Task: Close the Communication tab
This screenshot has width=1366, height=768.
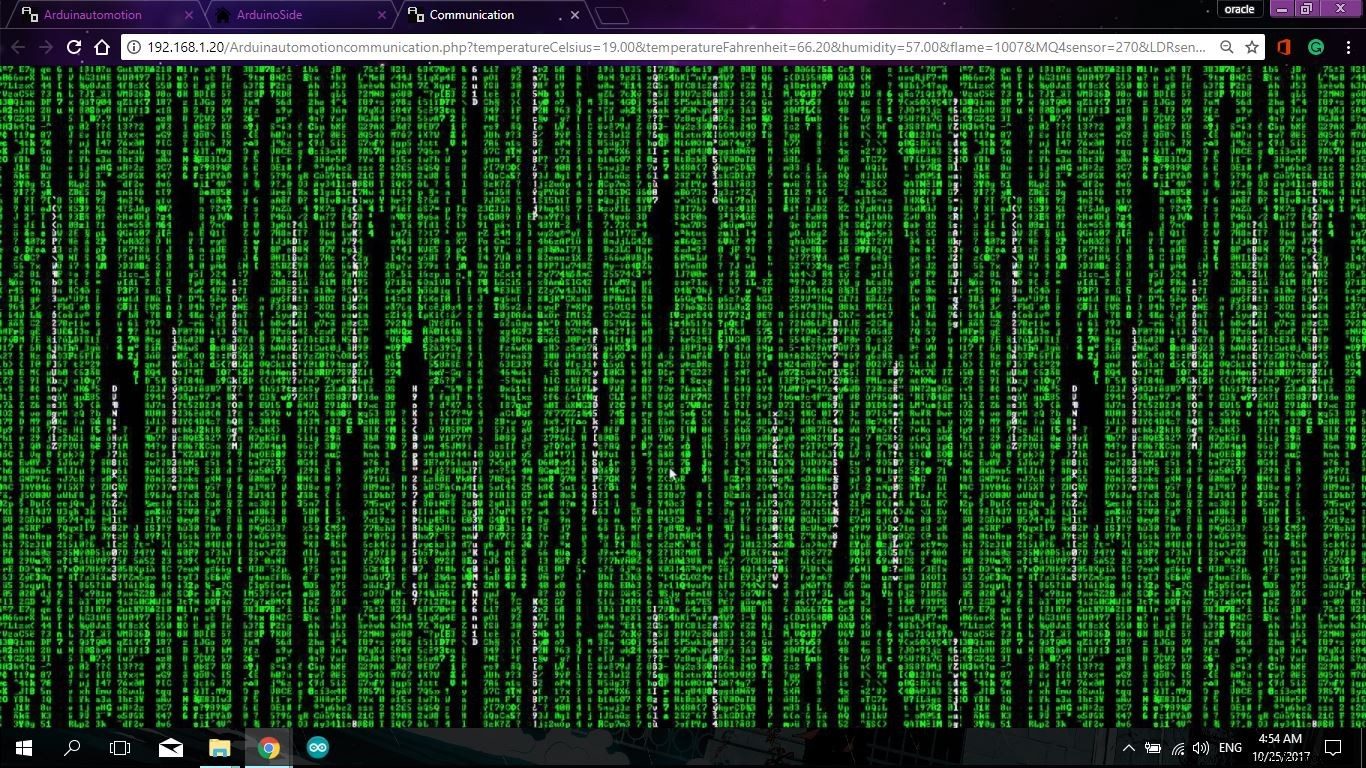Action: coord(574,15)
